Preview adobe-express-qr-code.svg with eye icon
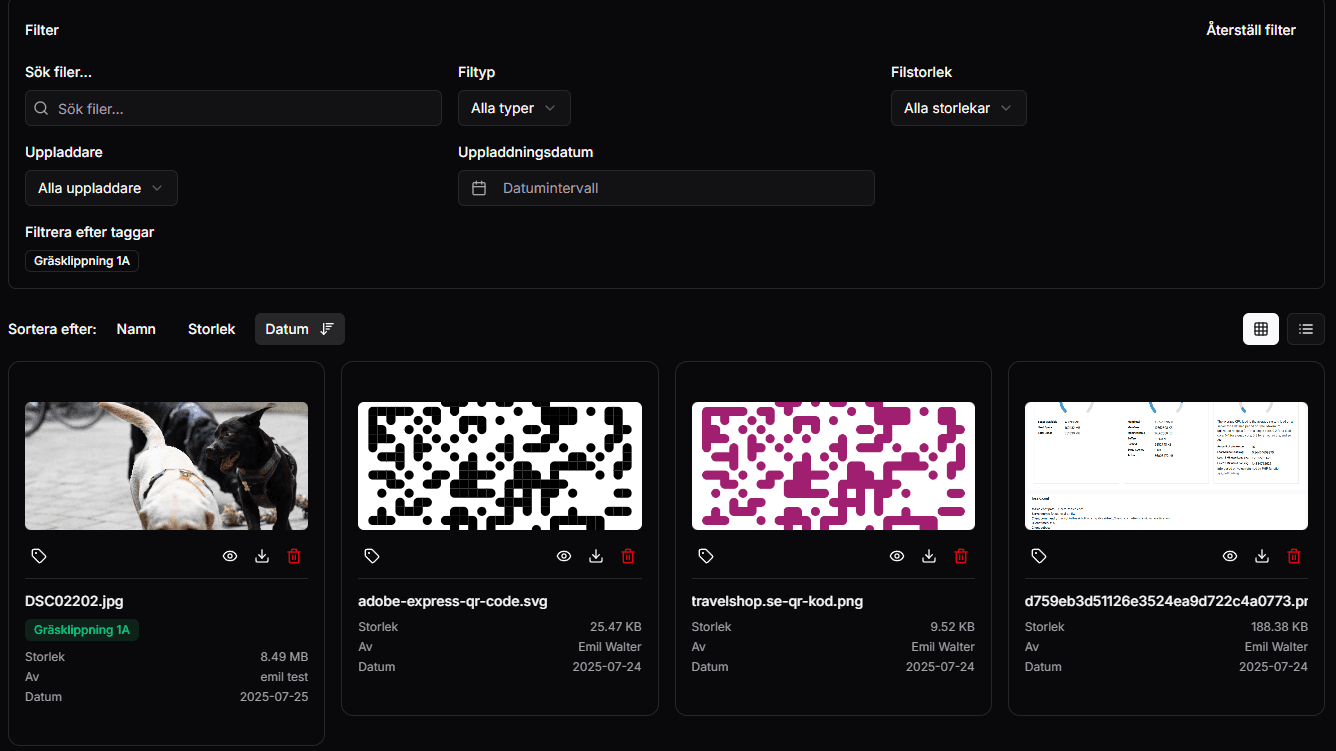The image size is (1336, 751). coord(564,556)
